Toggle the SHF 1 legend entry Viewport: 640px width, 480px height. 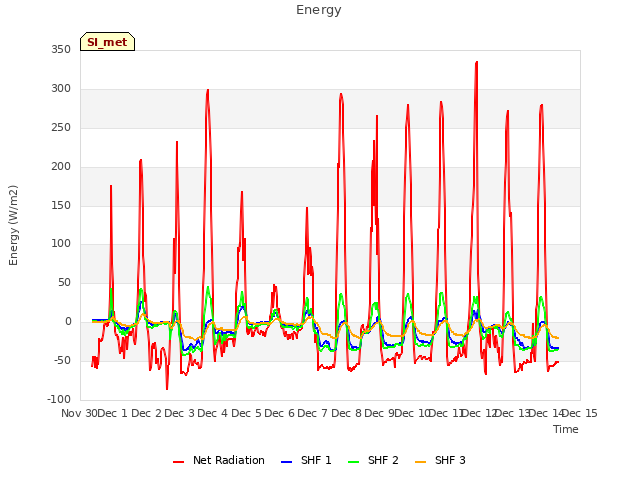(x=306, y=460)
